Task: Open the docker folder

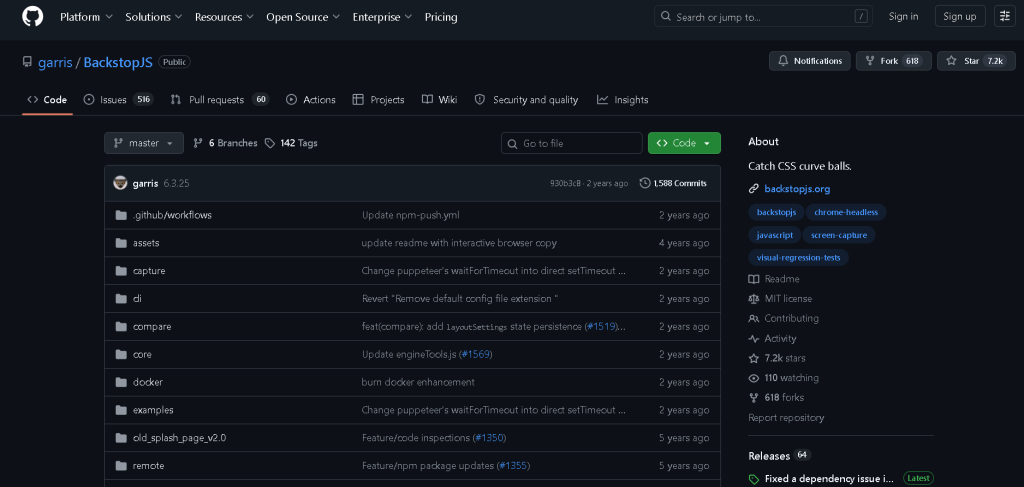Action: [x=148, y=382]
